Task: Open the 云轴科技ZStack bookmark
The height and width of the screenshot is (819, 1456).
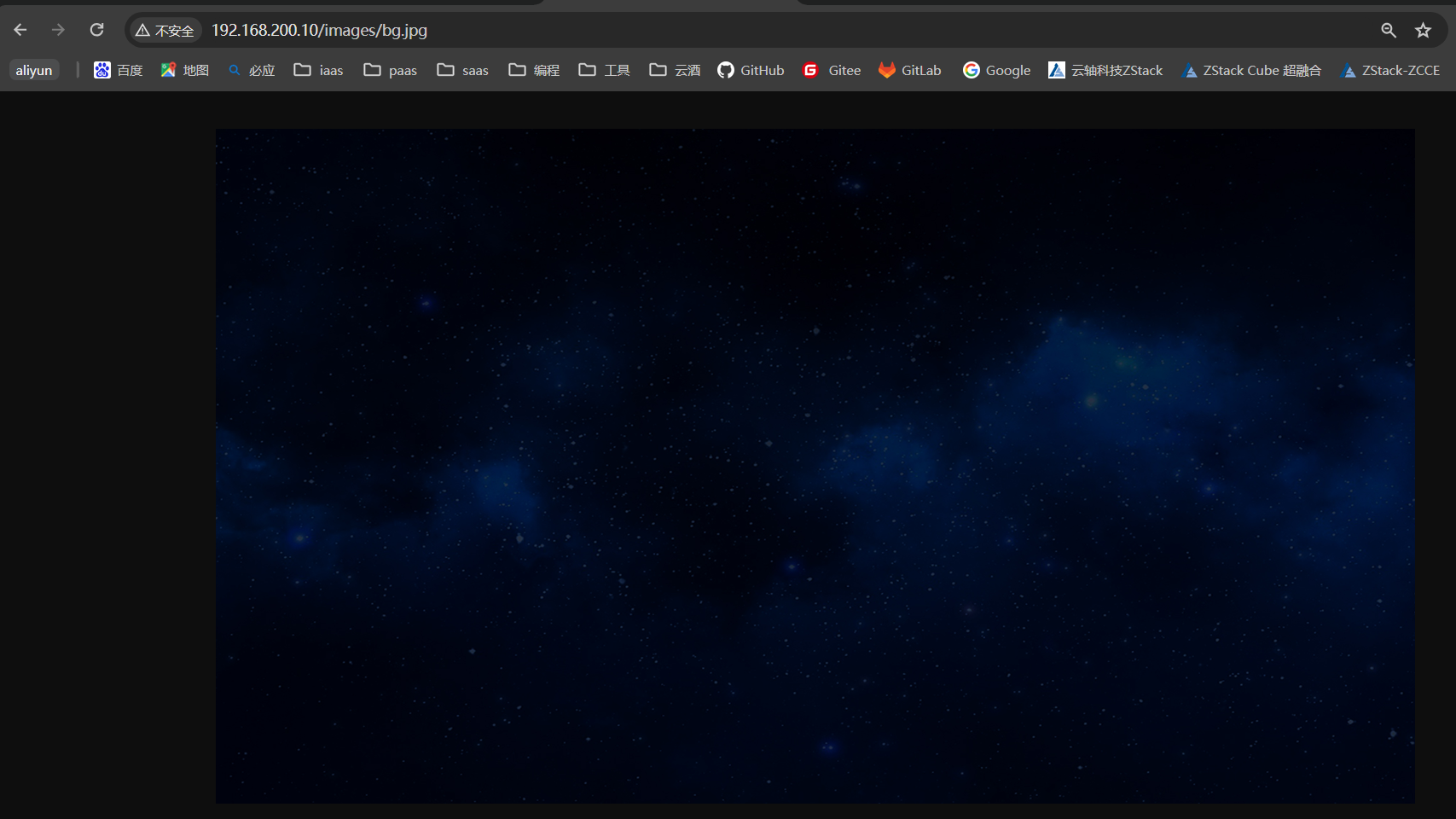Action: pyautogui.click(x=1105, y=70)
